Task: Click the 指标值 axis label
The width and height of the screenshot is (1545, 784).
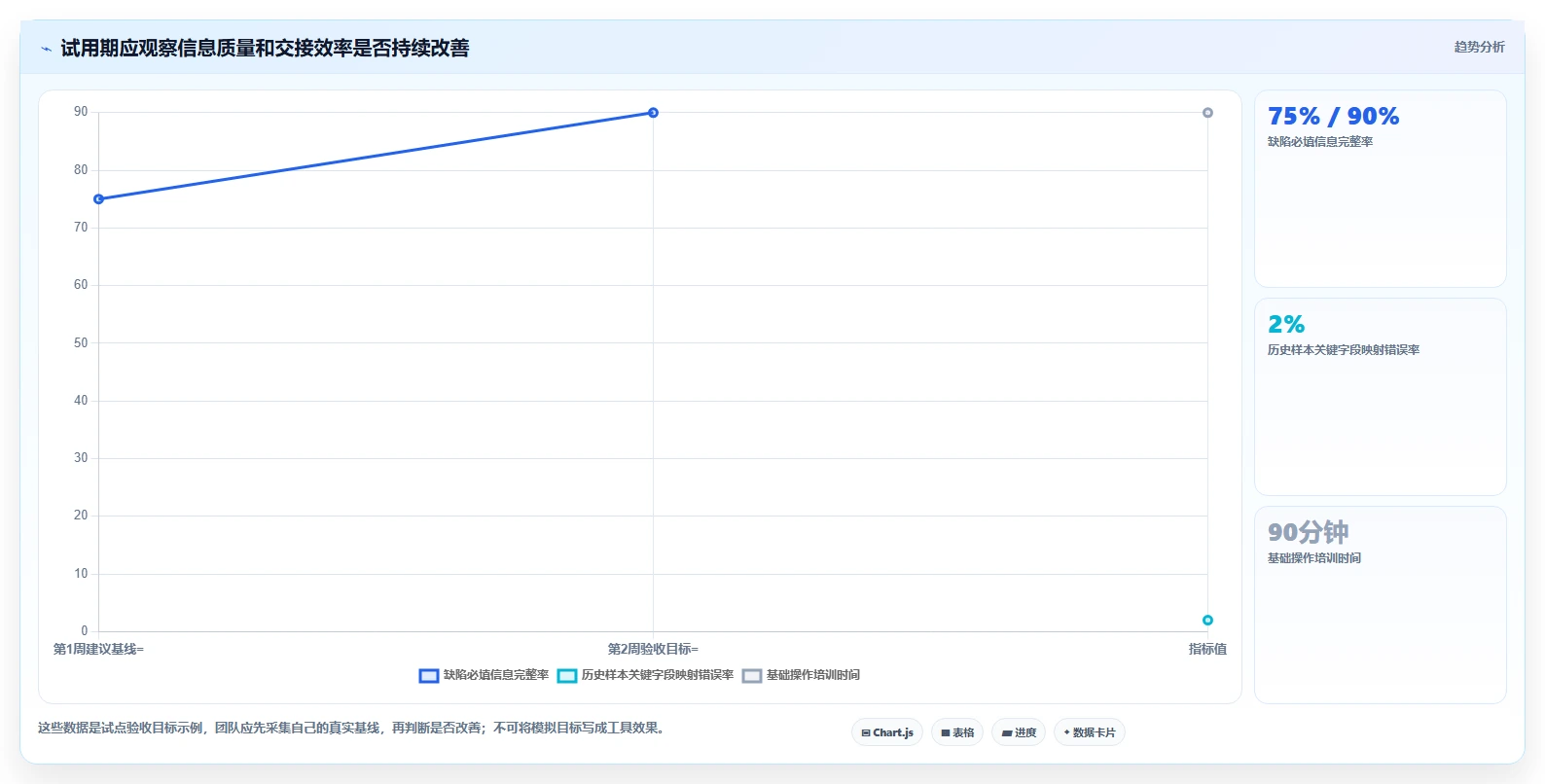Action: (1207, 649)
